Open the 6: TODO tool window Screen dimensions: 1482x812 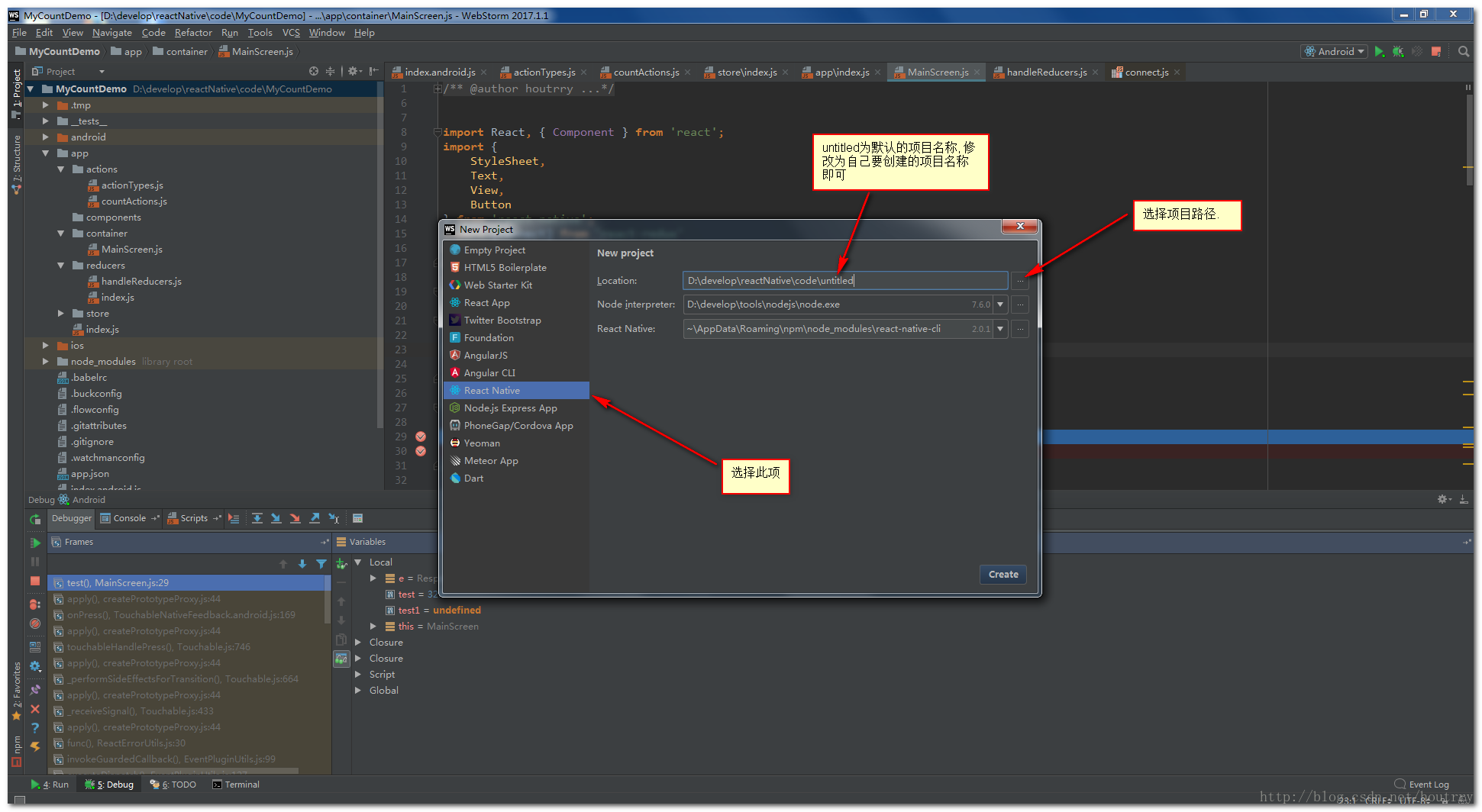[173, 785]
